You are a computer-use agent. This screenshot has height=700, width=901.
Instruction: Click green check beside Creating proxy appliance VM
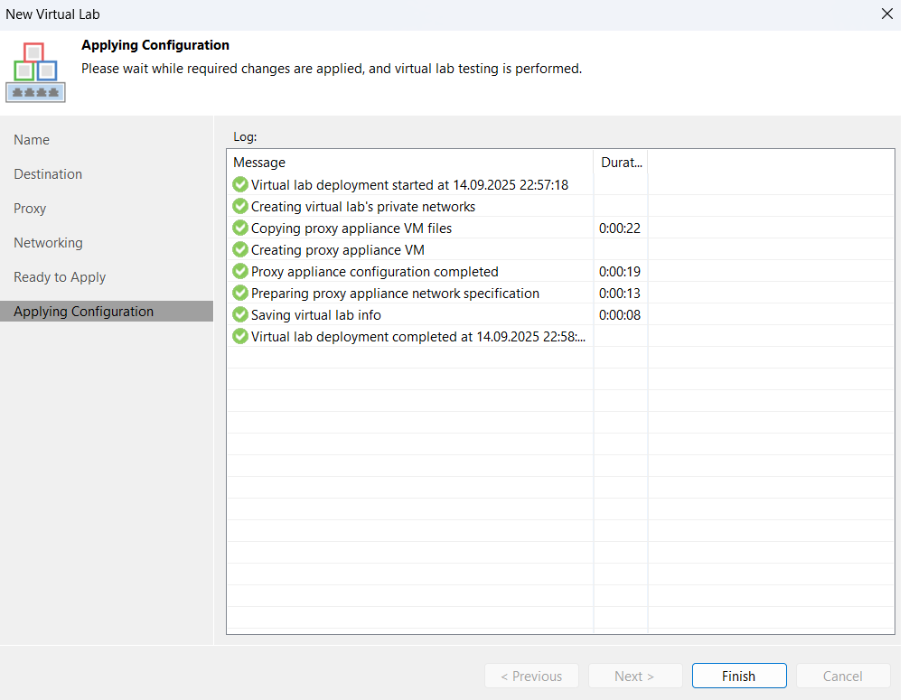[240, 250]
